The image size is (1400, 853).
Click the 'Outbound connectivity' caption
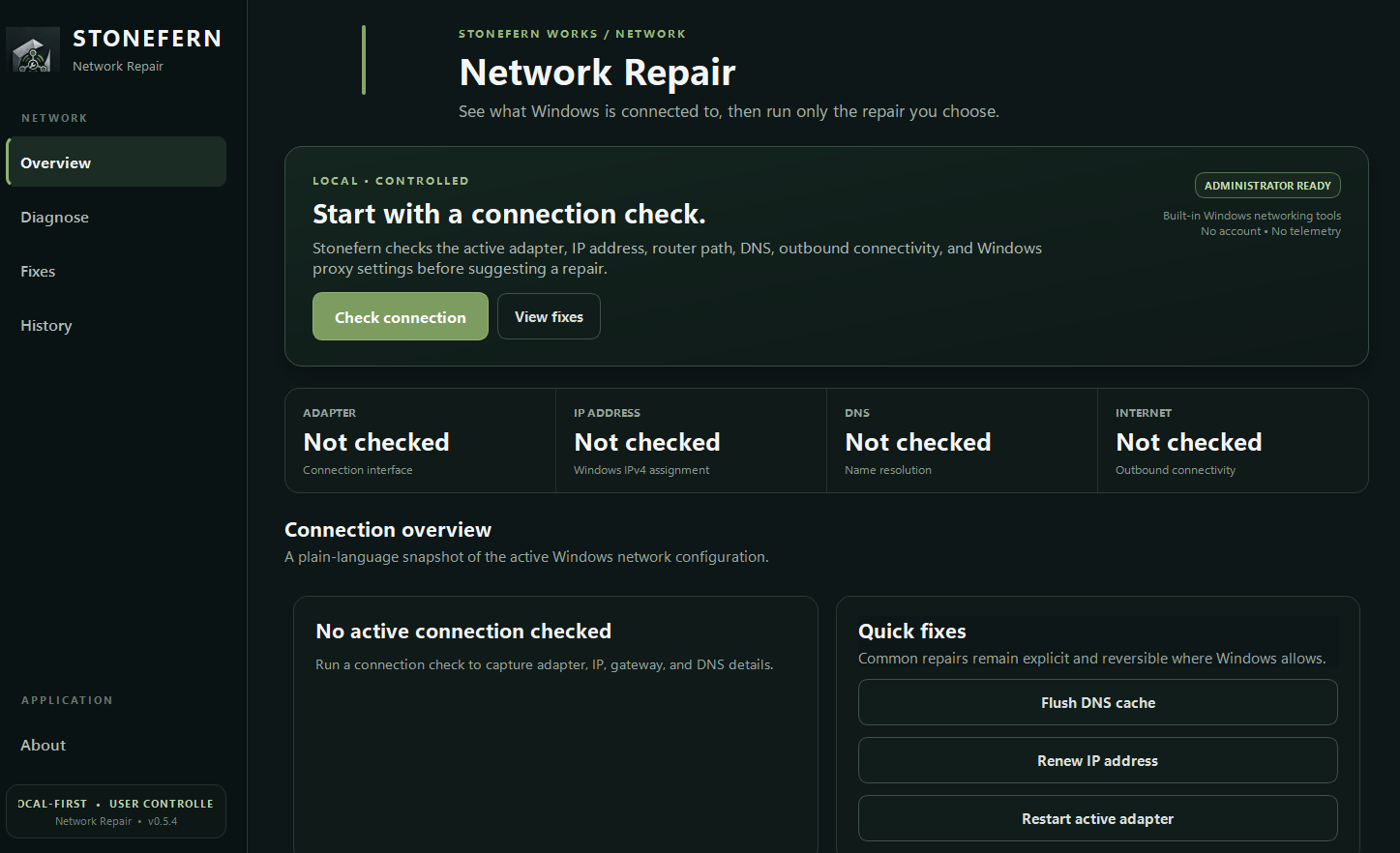[x=1176, y=470]
